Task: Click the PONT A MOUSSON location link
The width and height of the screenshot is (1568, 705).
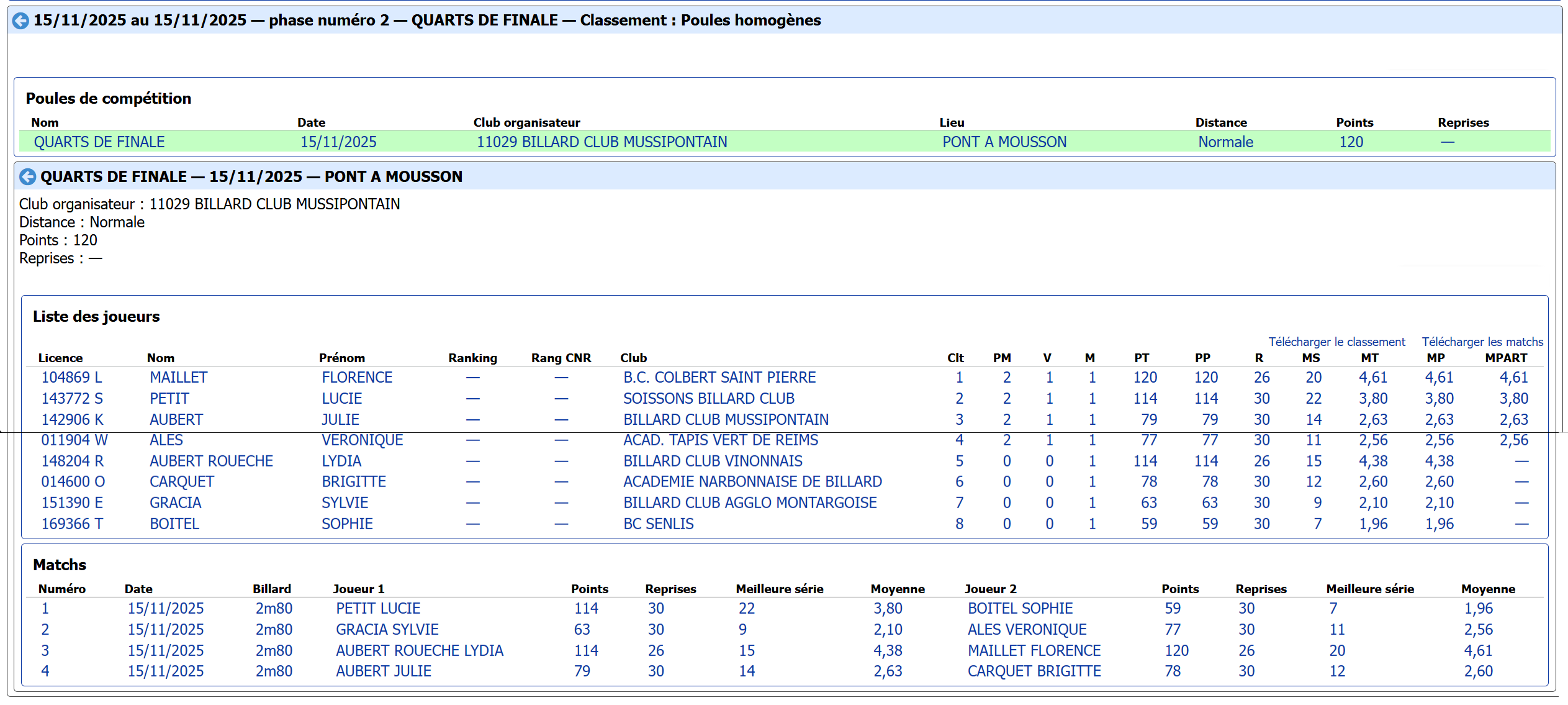Action: tap(1004, 142)
